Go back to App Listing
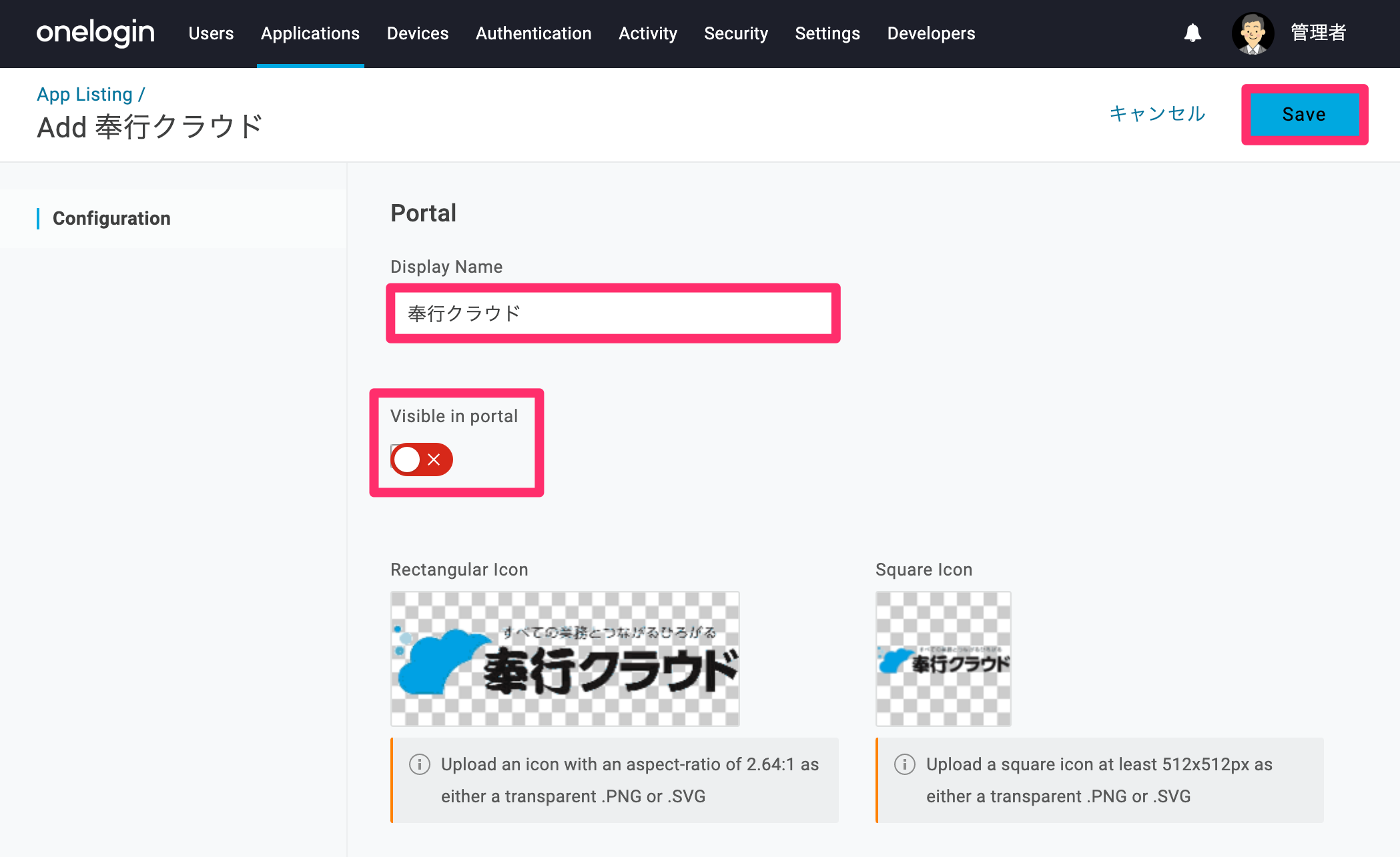Image resolution: width=1400 pixels, height=857 pixels. click(85, 94)
